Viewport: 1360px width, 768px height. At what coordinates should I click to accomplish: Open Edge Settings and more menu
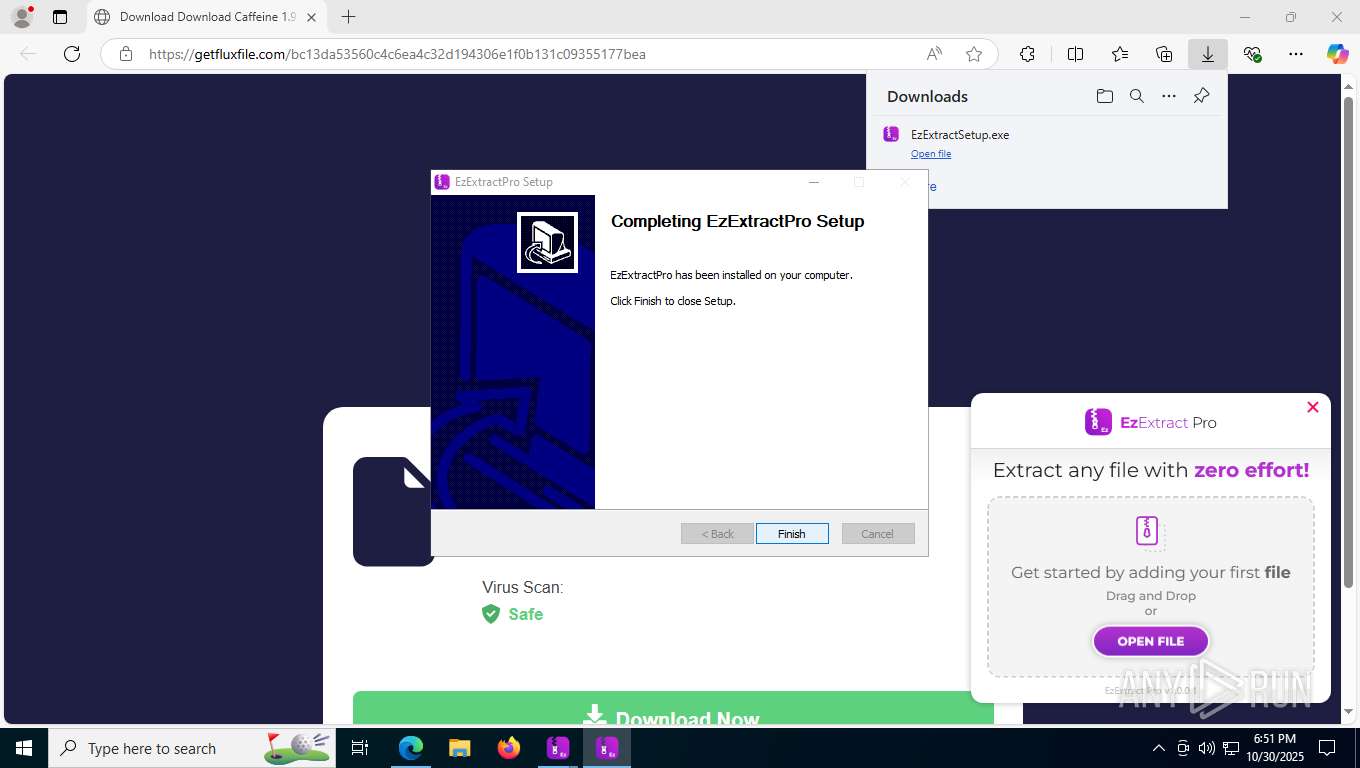pos(1296,54)
